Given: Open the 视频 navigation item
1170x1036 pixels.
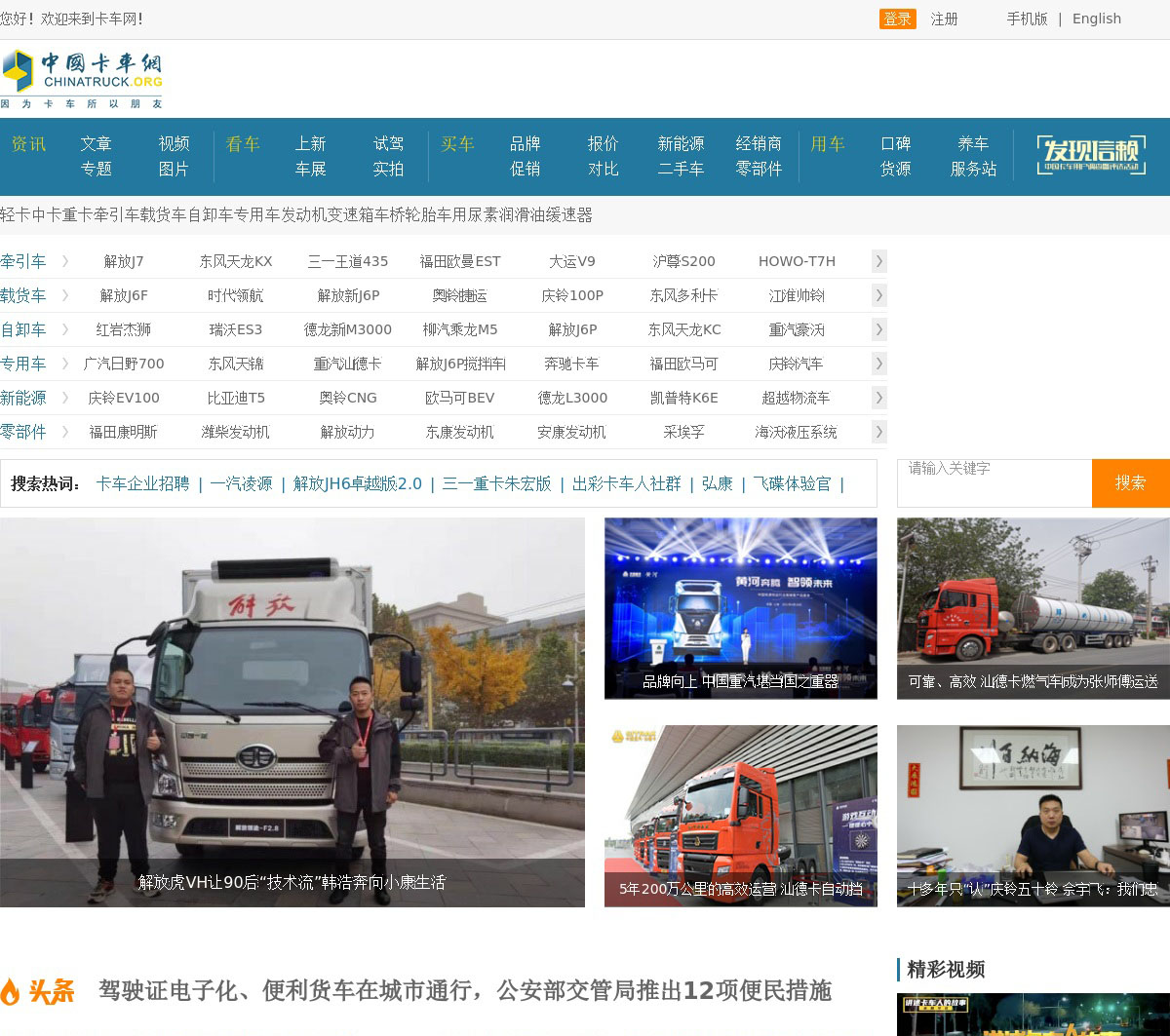Looking at the screenshot, I should coord(174,144).
